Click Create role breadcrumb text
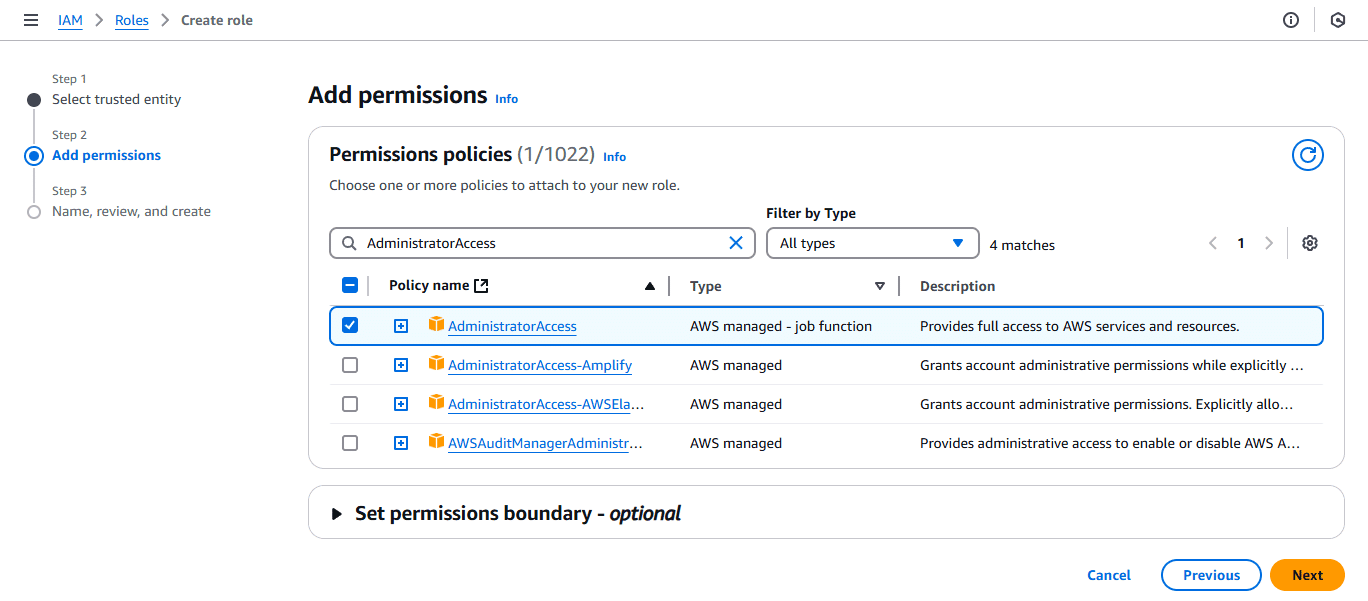 click(x=217, y=20)
